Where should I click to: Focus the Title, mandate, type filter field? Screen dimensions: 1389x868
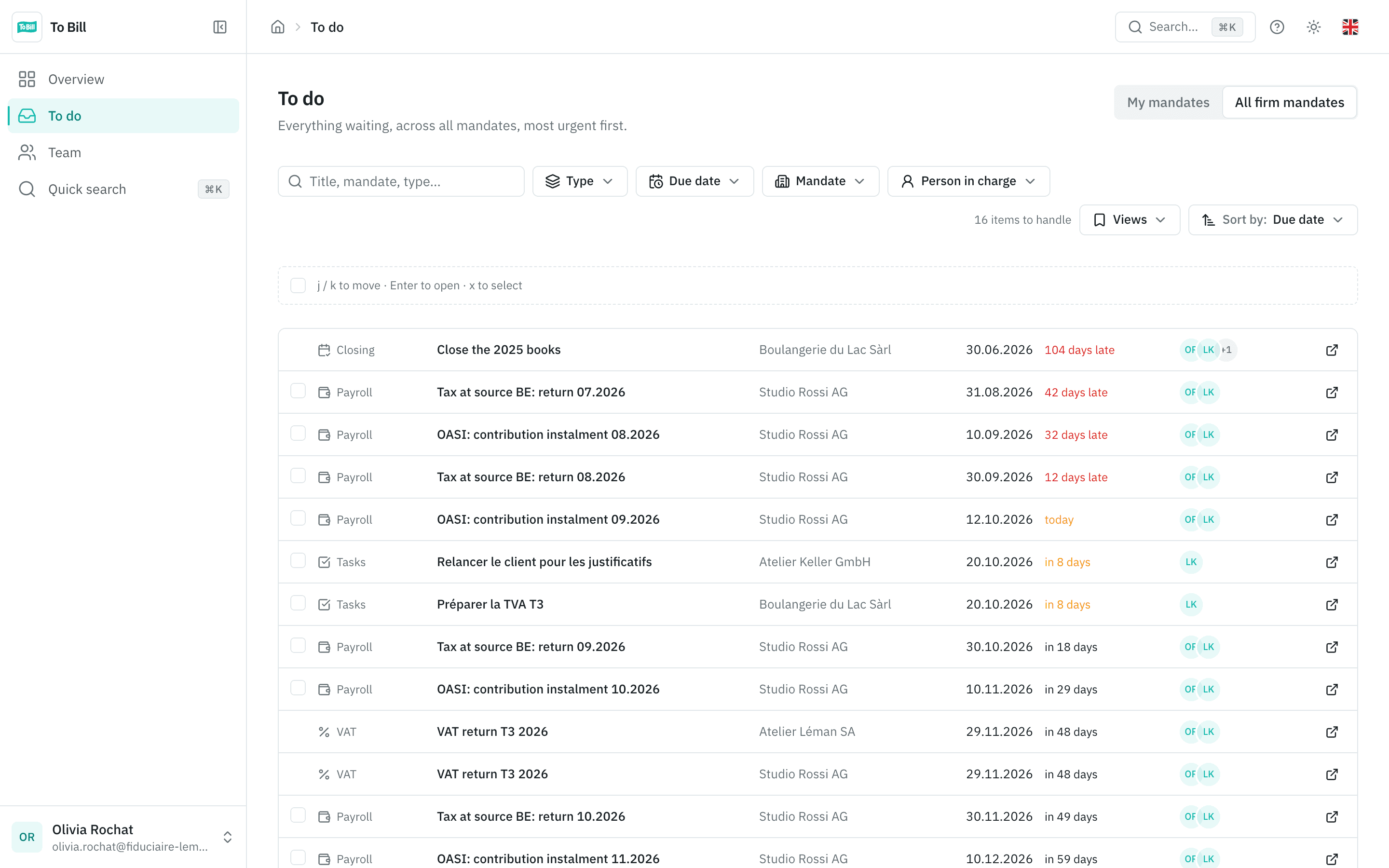[x=401, y=181]
